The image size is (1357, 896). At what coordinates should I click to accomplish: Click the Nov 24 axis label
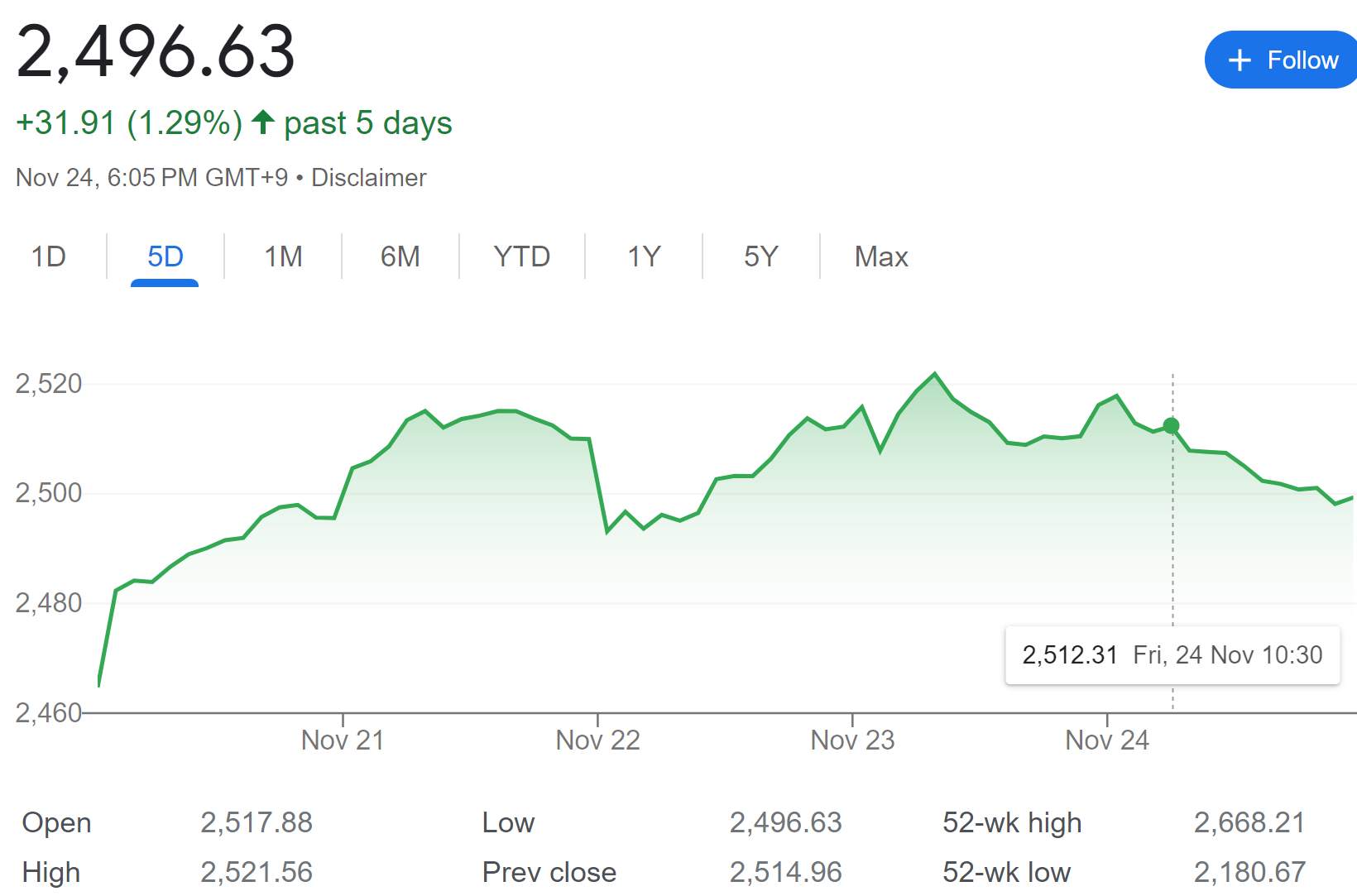click(1107, 740)
